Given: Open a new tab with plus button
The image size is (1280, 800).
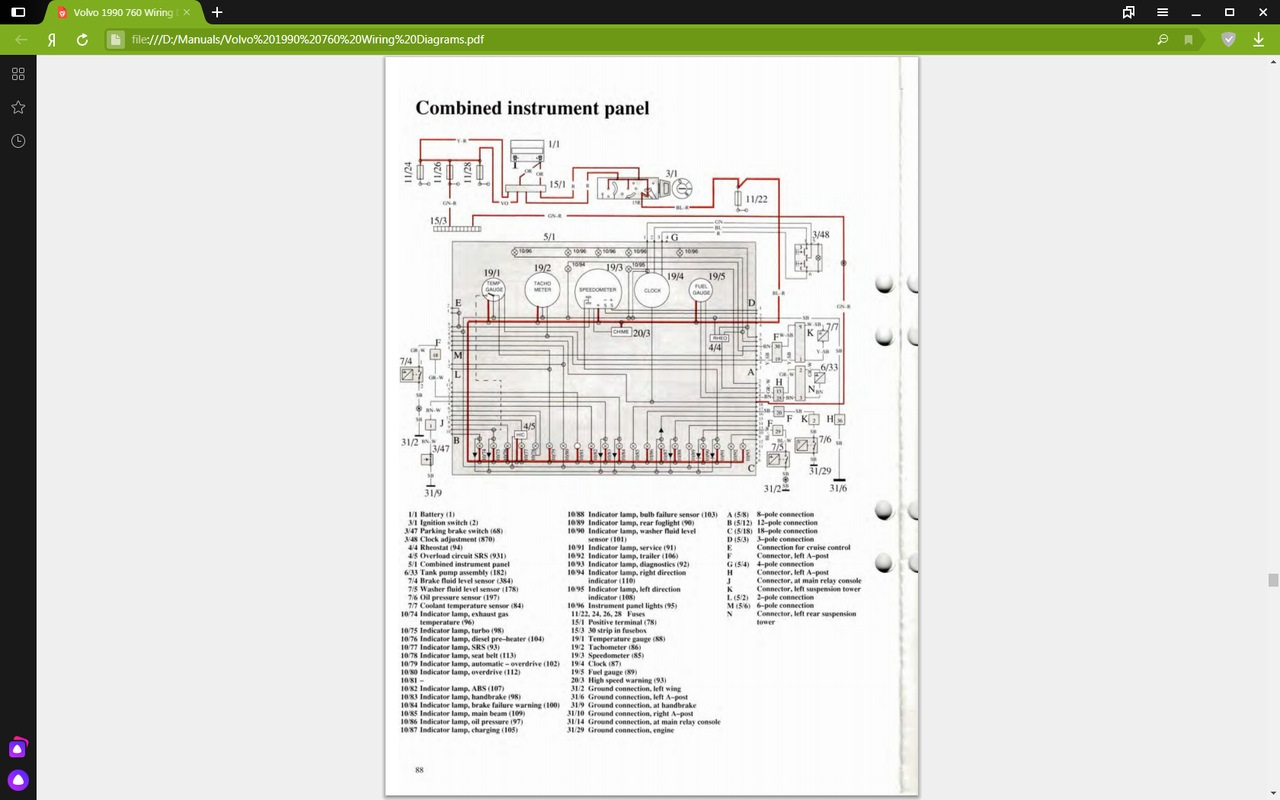Looking at the screenshot, I should (217, 12).
